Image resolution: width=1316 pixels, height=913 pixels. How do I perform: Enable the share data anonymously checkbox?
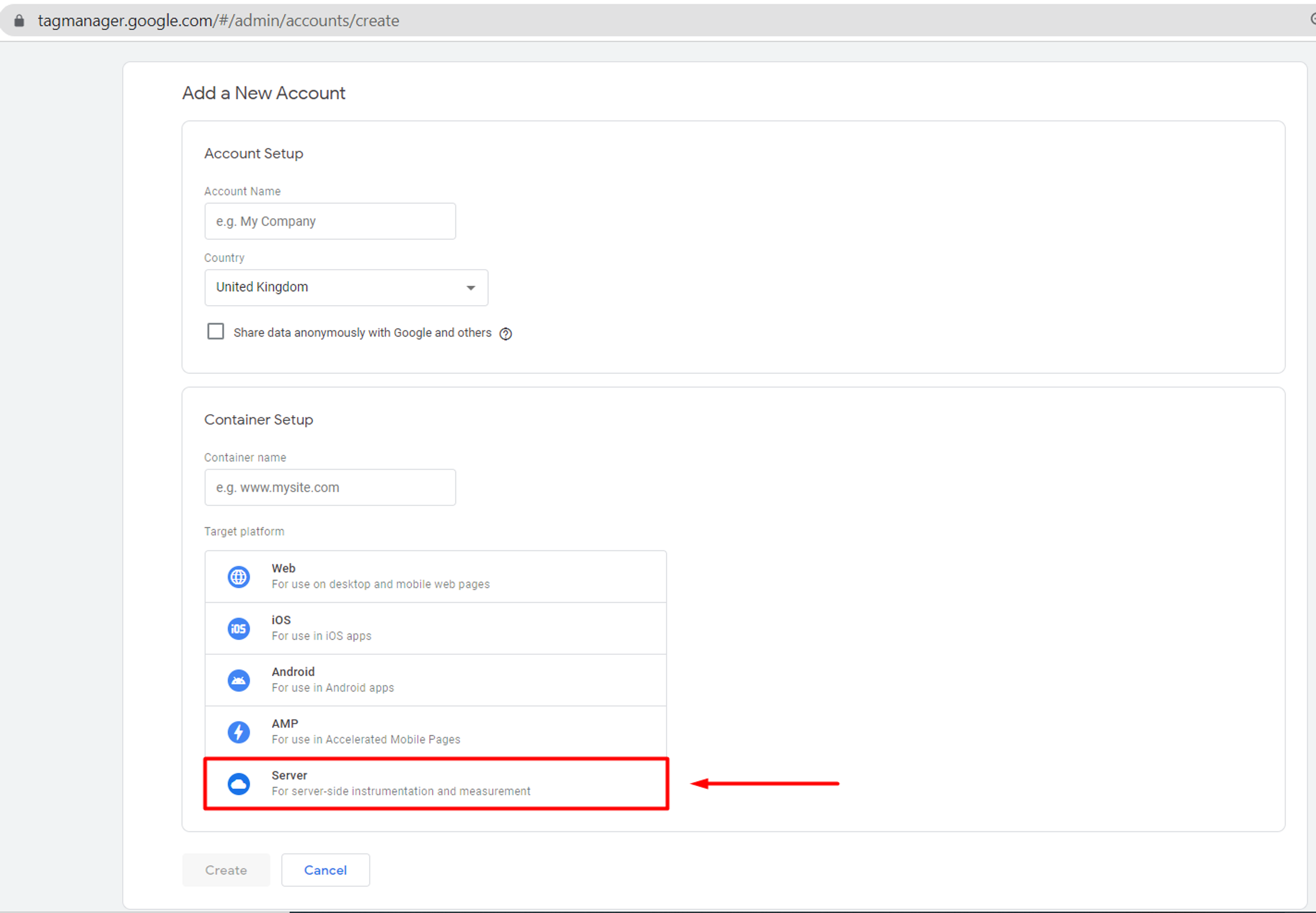tap(215, 331)
